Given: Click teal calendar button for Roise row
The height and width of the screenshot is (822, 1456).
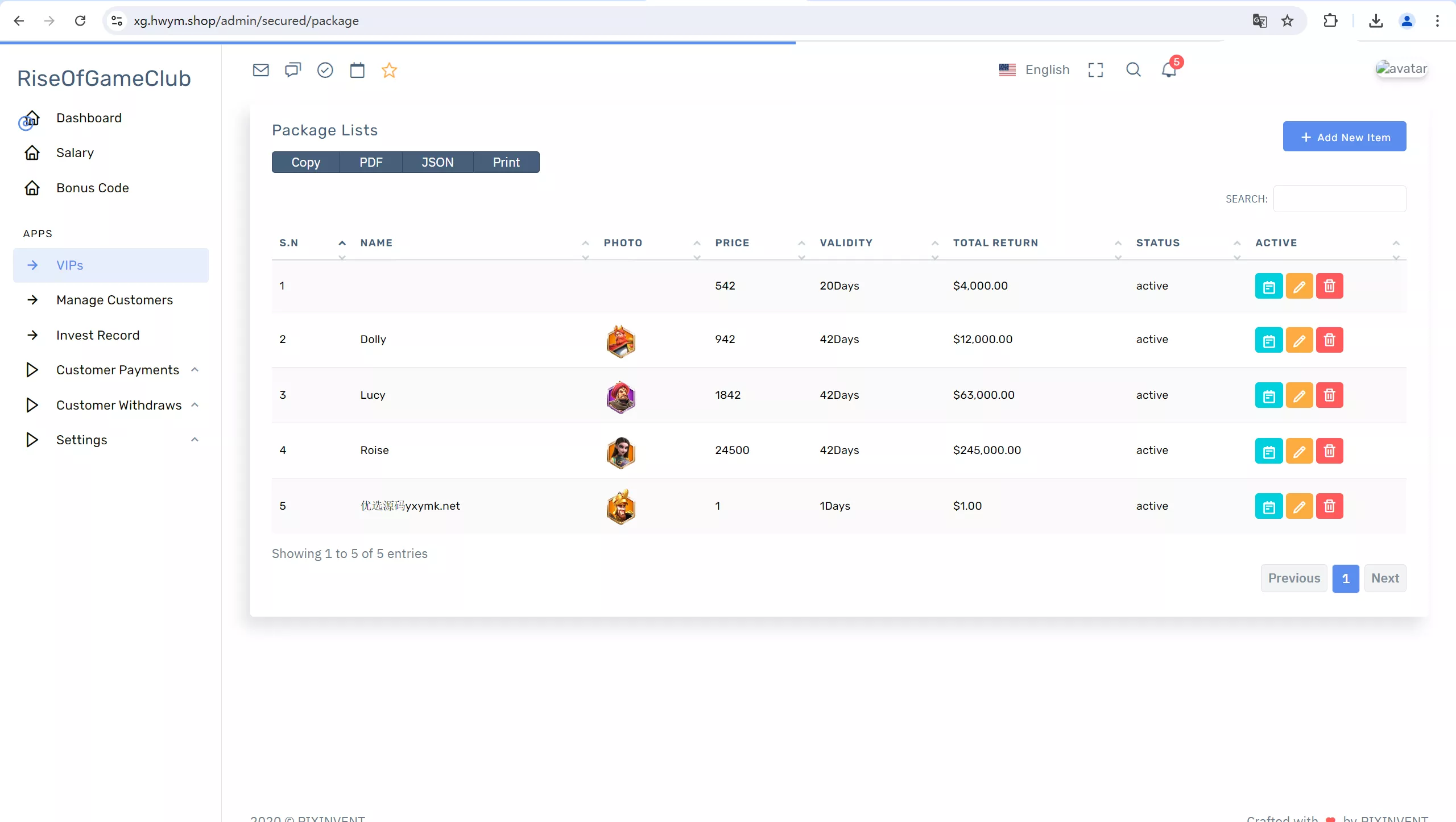Looking at the screenshot, I should [x=1268, y=451].
